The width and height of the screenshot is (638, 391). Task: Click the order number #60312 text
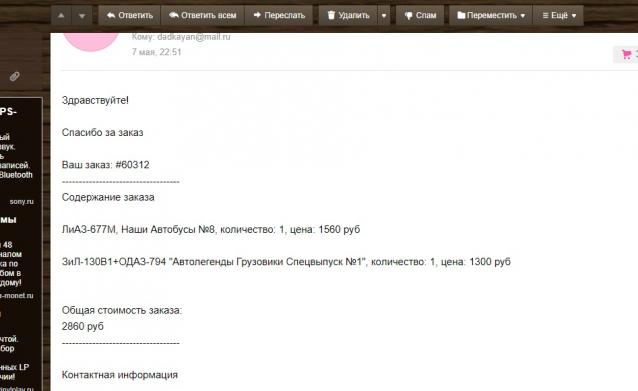tap(132, 165)
